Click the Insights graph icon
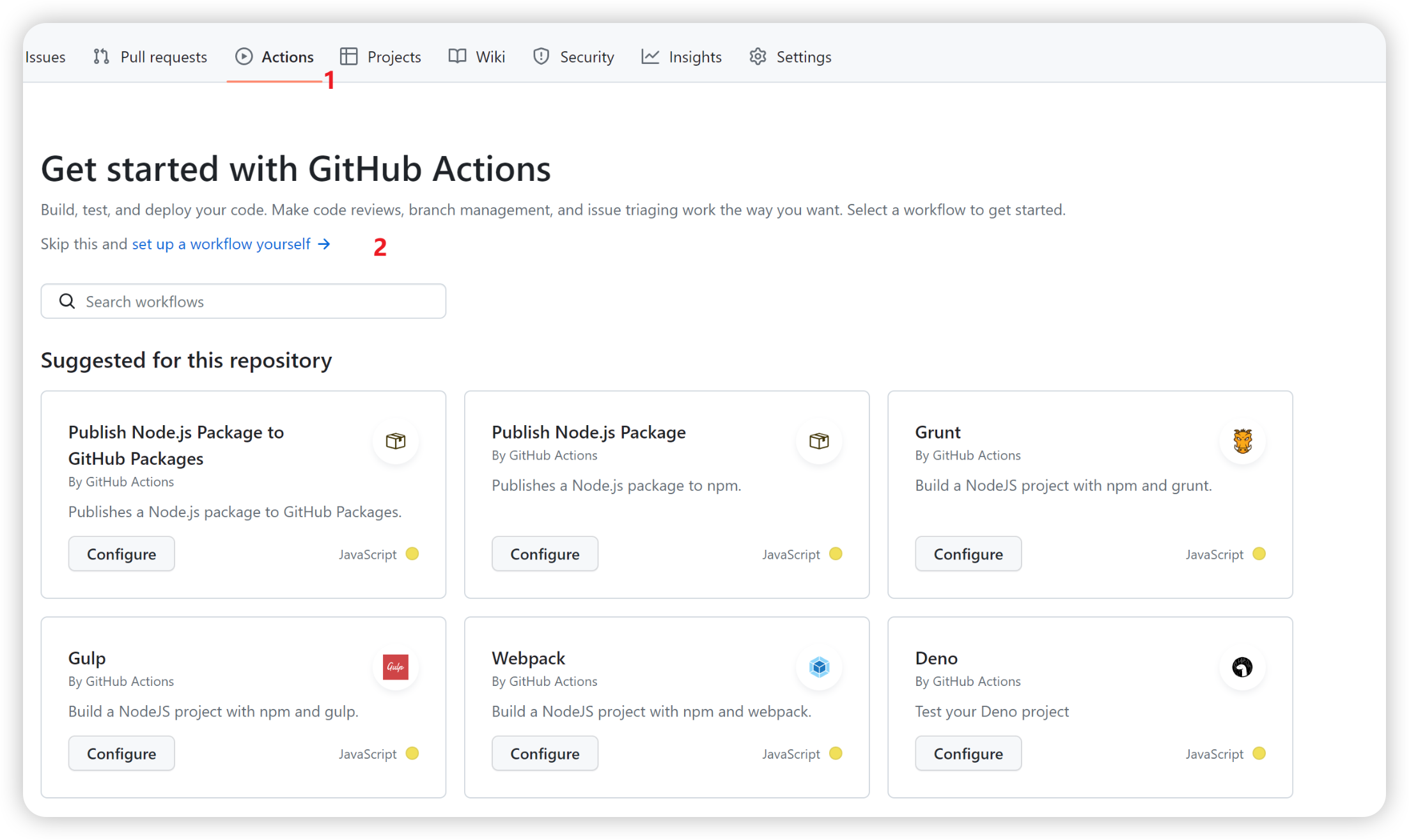This screenshot has width=1409, height=840. (x=650, y=56)
